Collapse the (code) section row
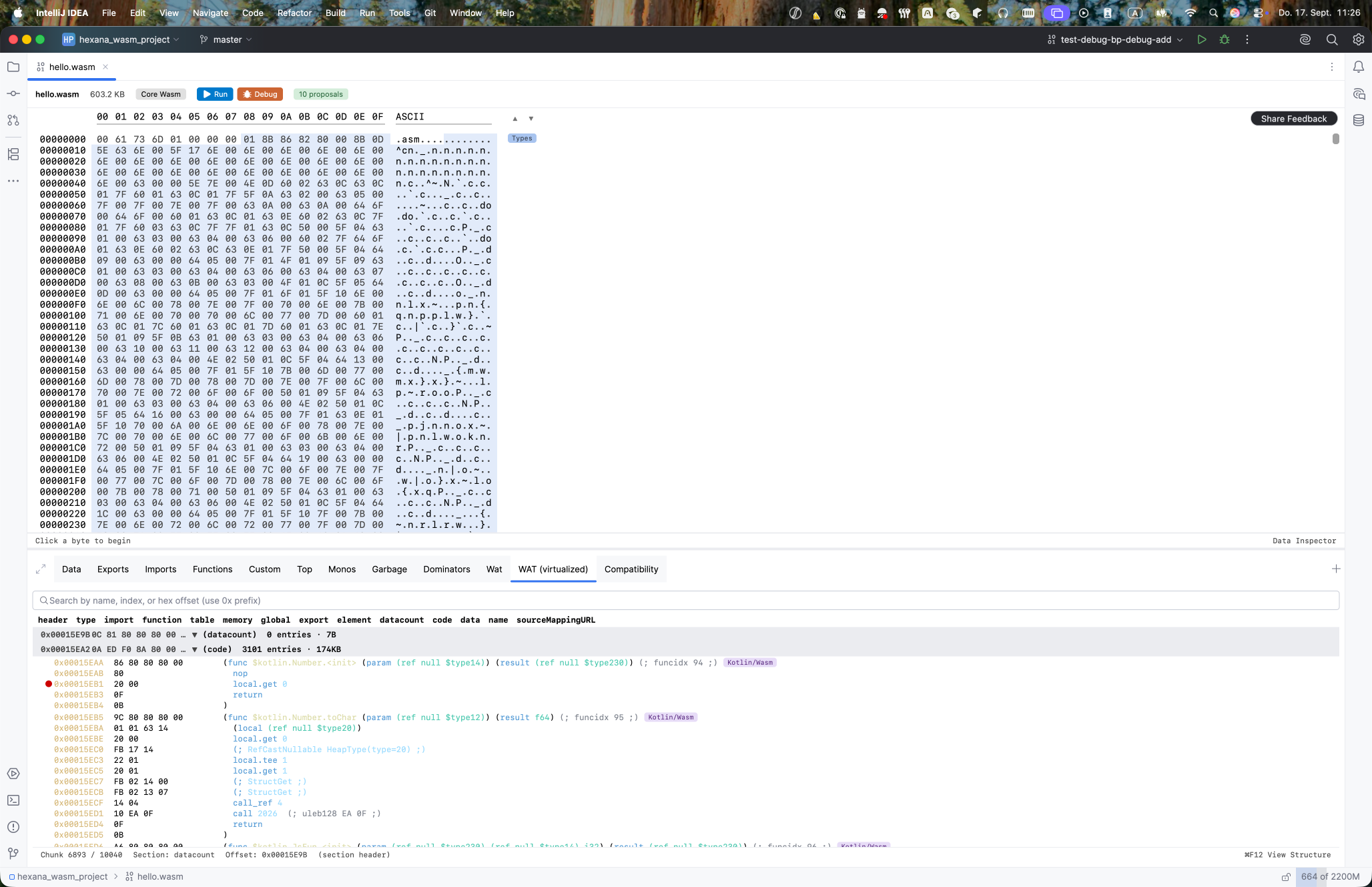1372x887 pixels. [x=194, y=649]
